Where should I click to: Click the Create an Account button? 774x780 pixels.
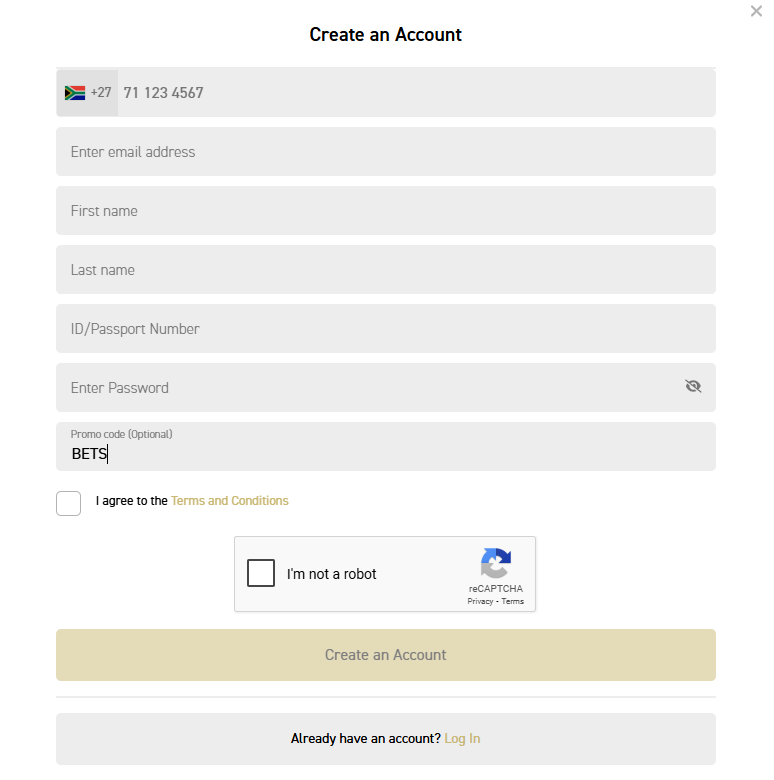(386, 655)
